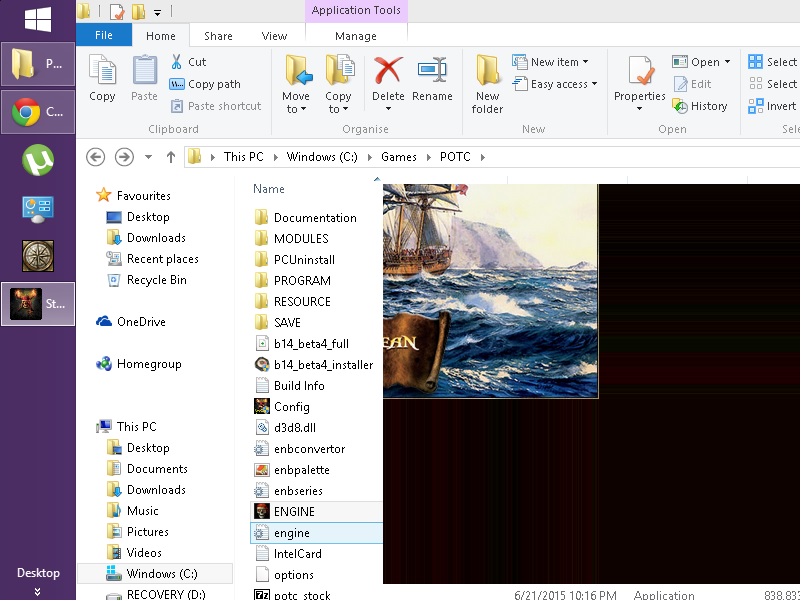Click Copy path in the ribbon
The image size is (801, 601).
click(x=205, y=84)
